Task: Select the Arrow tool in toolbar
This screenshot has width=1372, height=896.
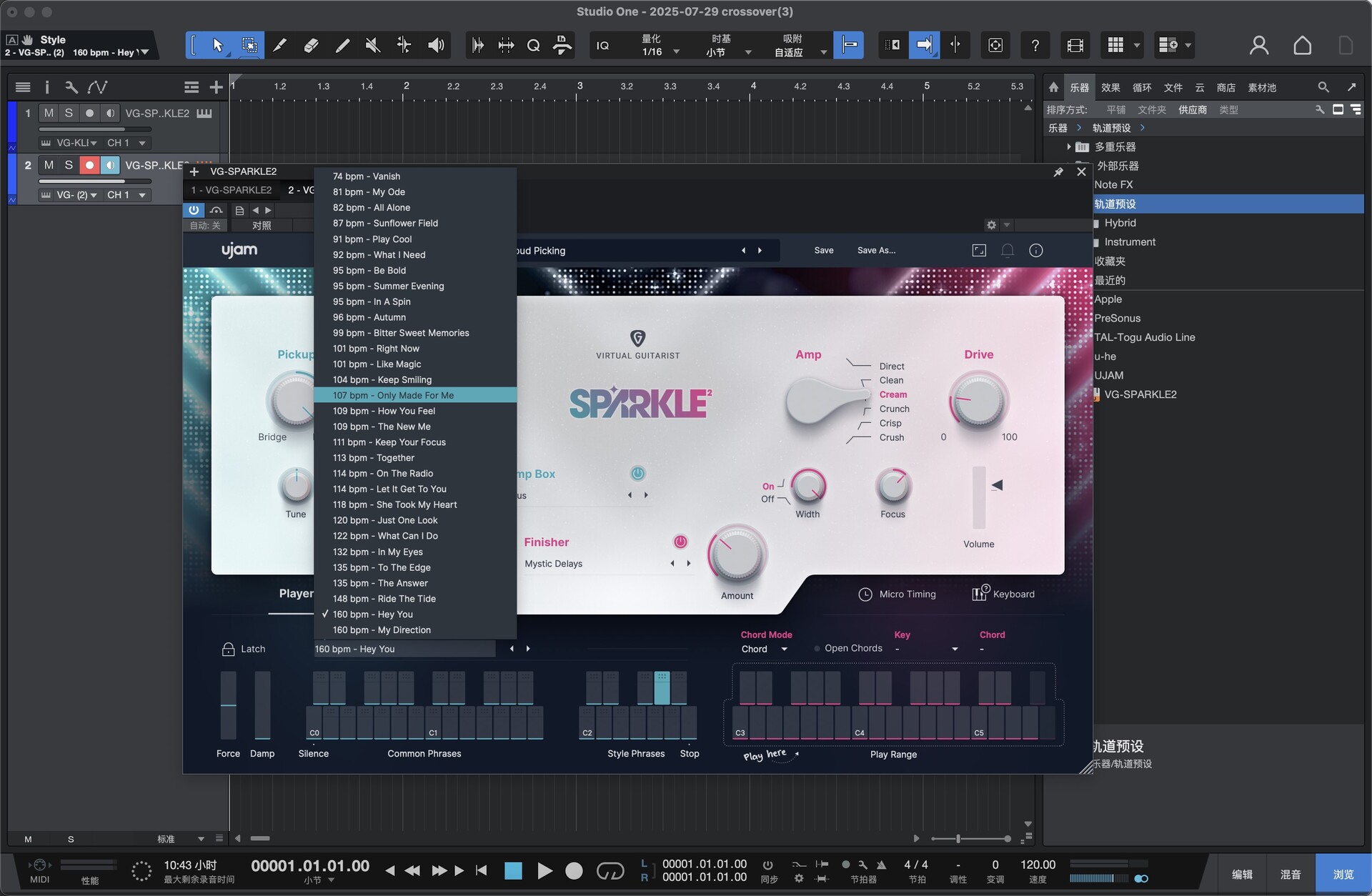Action: click(218, 45)
